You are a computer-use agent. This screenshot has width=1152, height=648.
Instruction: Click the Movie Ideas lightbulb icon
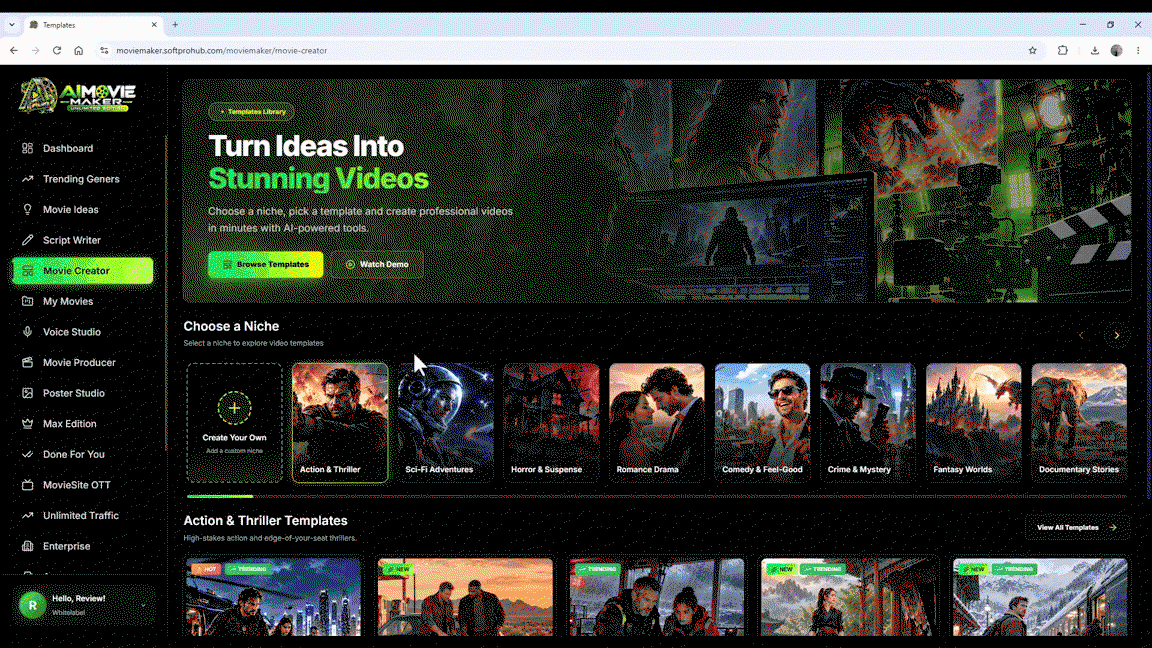point(27,209)
